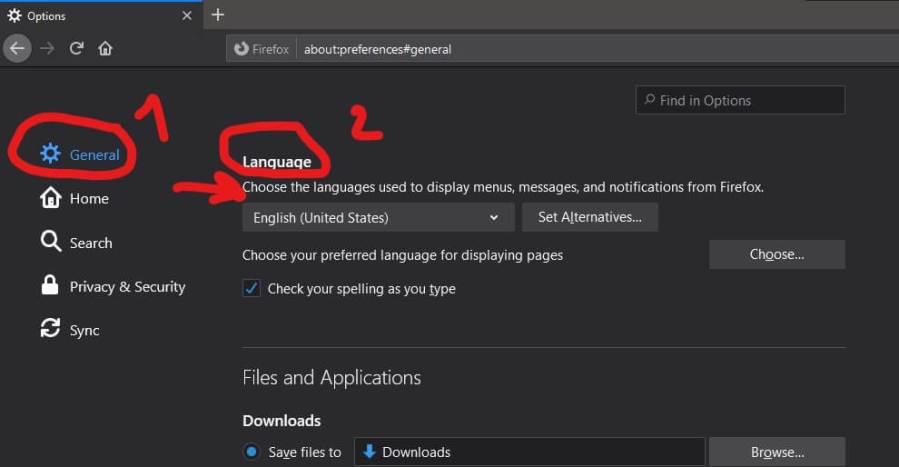Click the Search magnifier icon in sidebar
899x467 pixels.
[50, 242]
